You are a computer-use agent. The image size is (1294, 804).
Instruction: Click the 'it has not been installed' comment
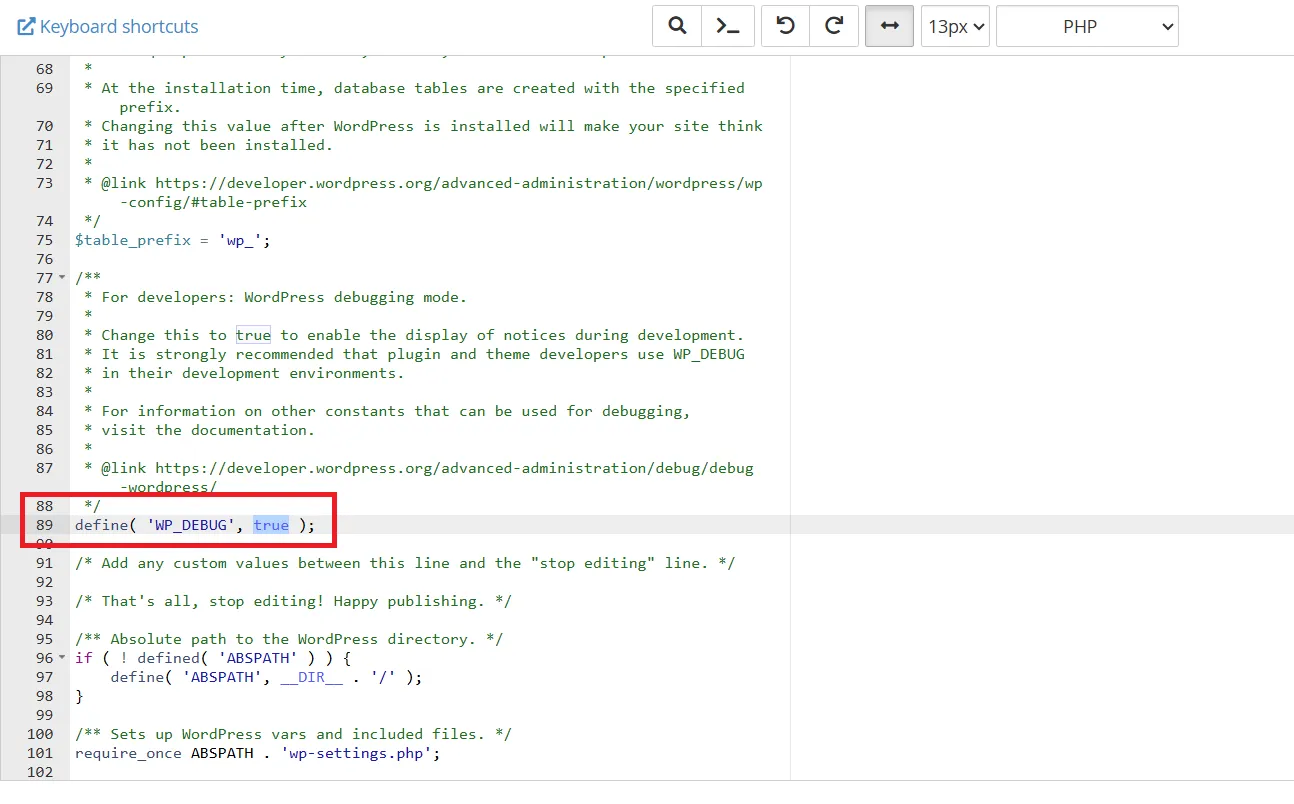[x=208, y=145]
